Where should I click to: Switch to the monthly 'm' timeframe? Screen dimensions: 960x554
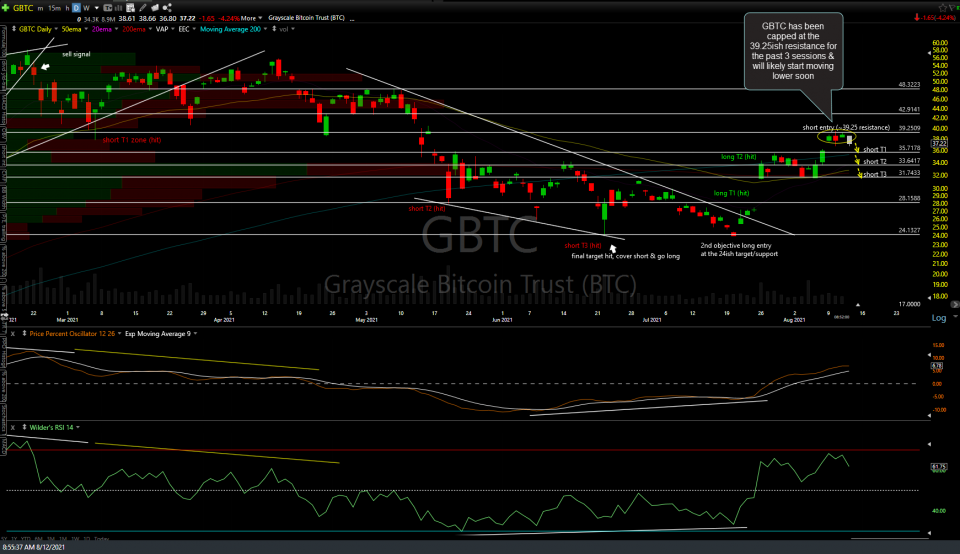[40, 8]
